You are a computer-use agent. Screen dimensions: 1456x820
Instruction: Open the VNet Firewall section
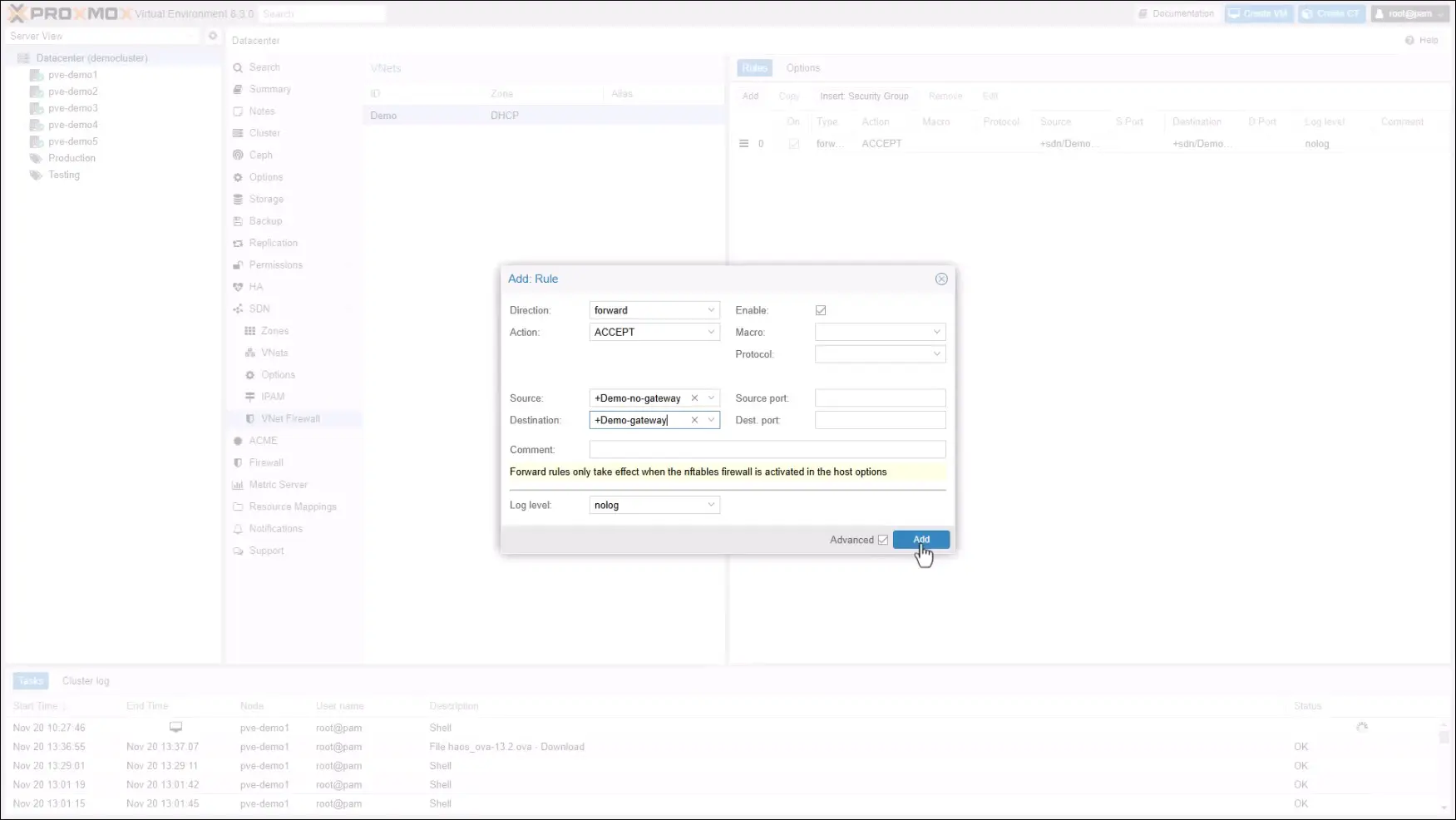(292, 418)
